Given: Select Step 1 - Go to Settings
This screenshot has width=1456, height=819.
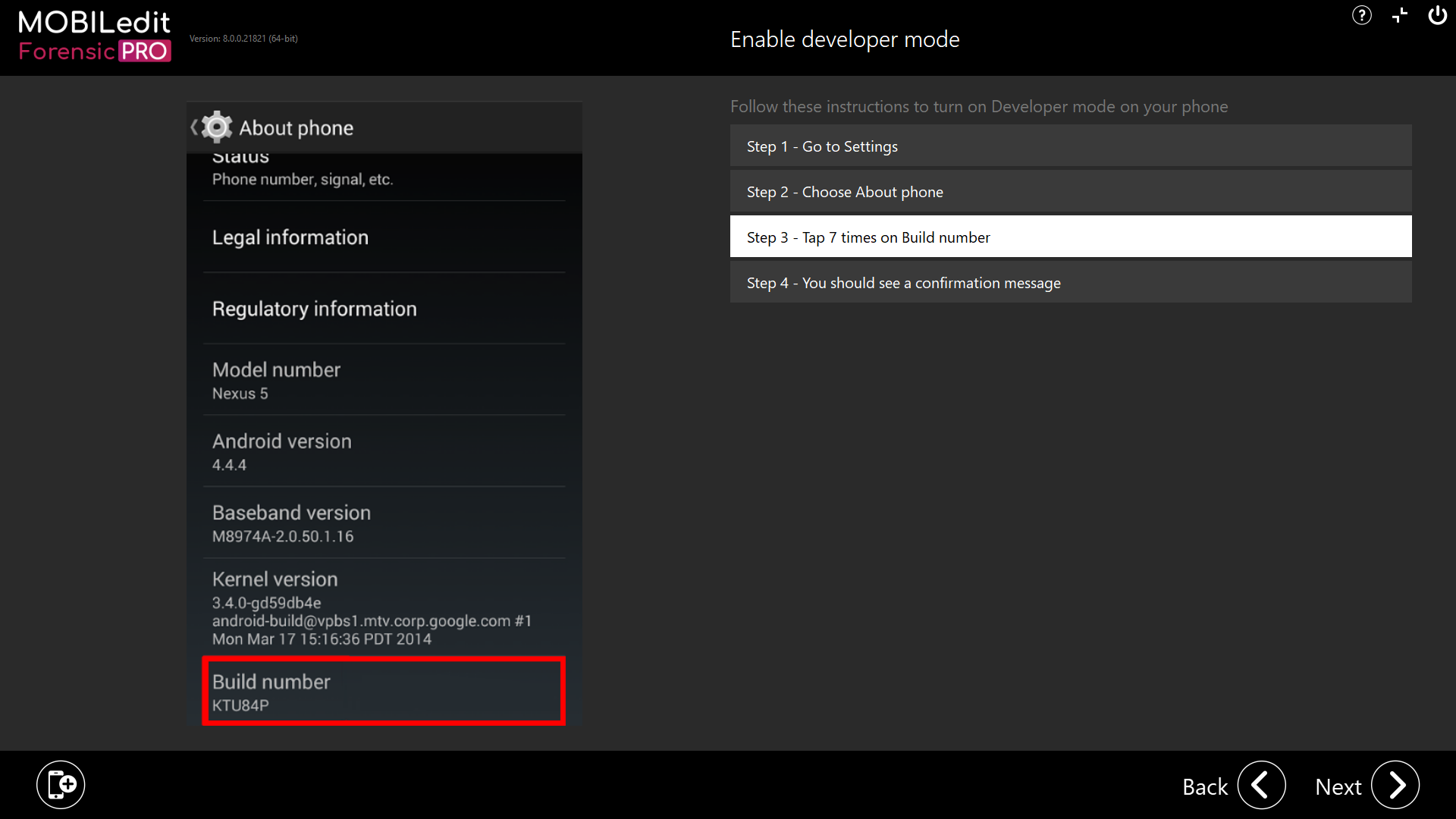Looking at the screenshot, I should click(1070, 146).
